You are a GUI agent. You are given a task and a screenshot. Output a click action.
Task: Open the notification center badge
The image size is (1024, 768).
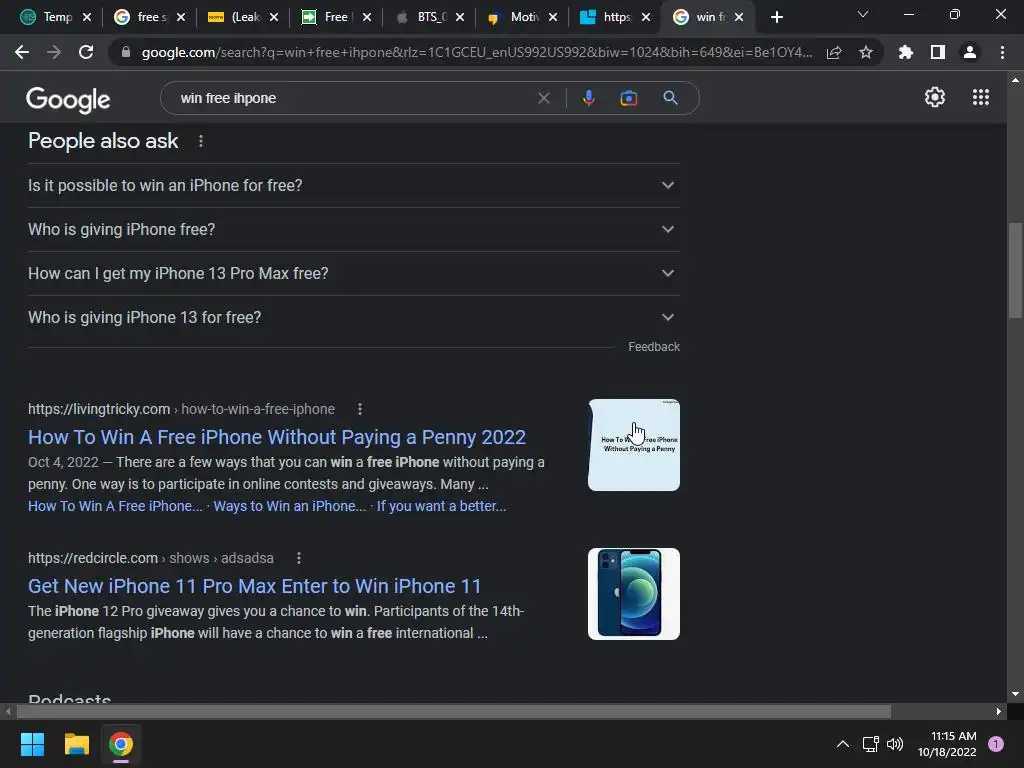tap(996, 744)
